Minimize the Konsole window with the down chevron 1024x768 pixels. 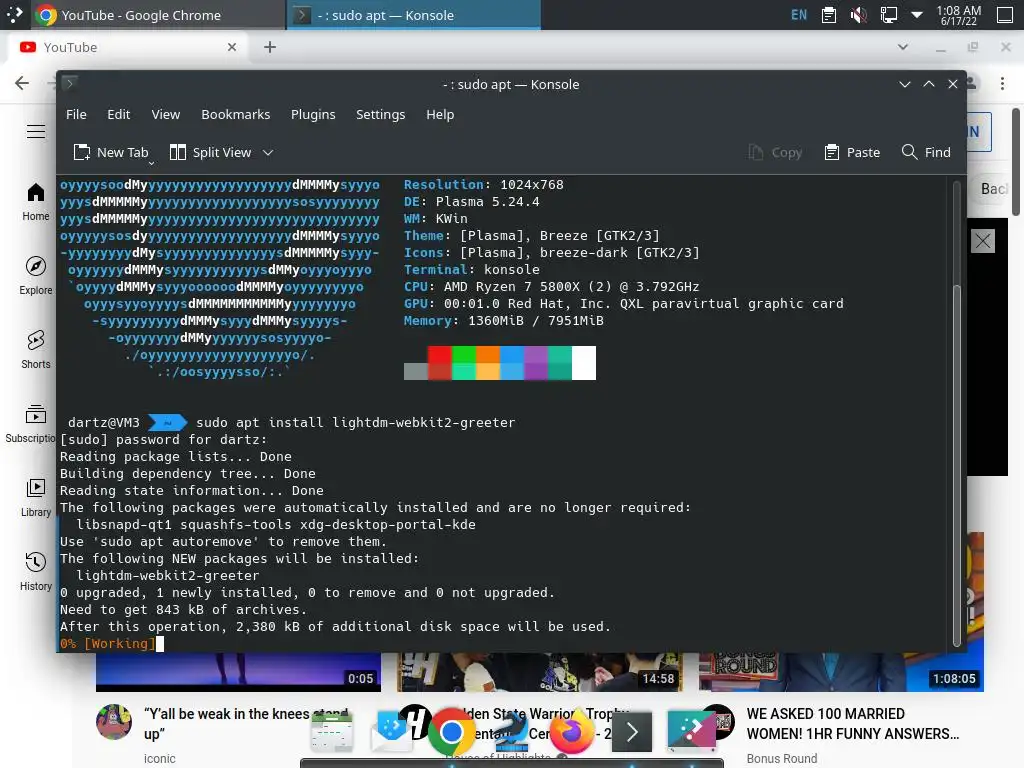coord(904,84)
